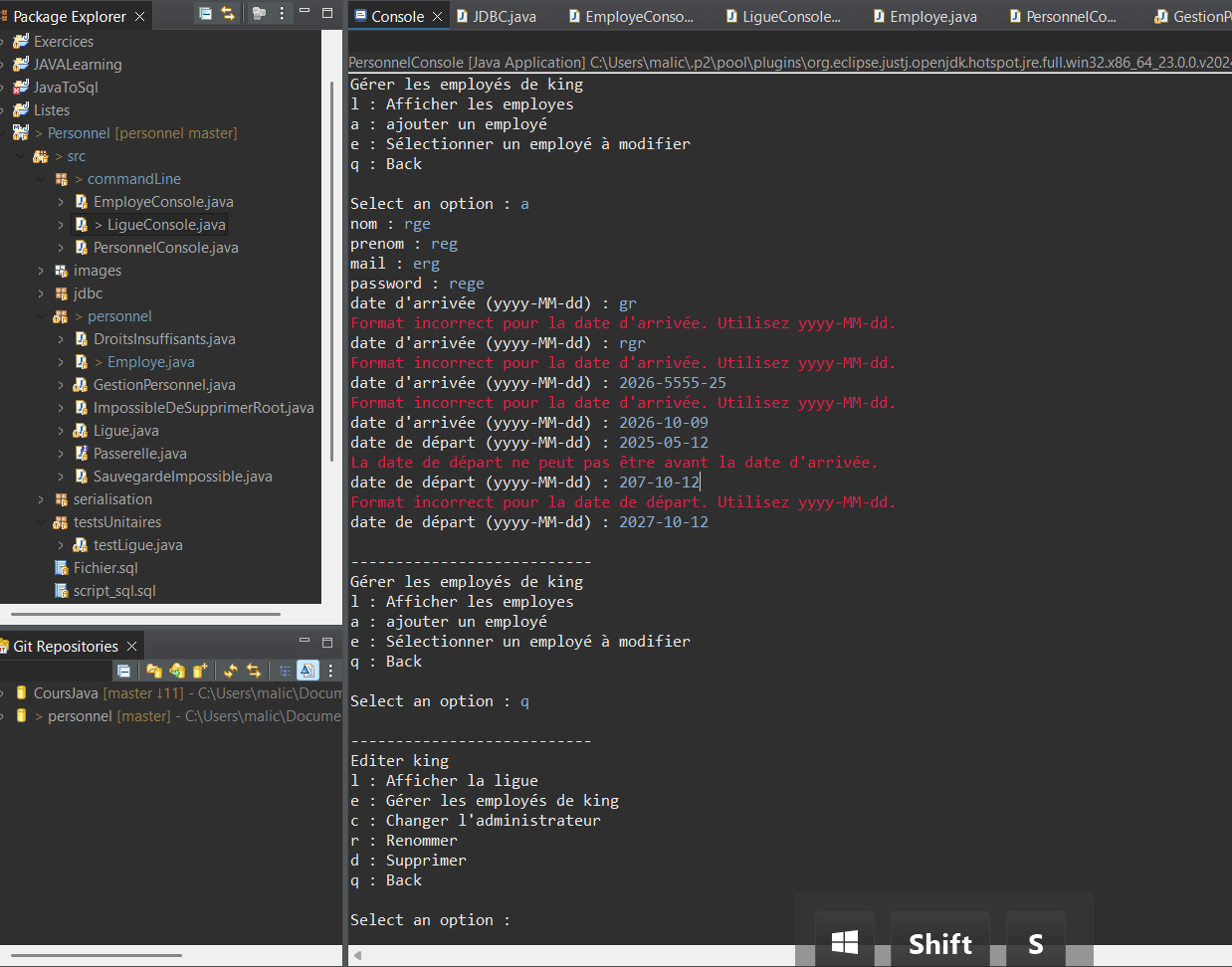Click Package Explorer vertical scrollbar

point(331,269)
